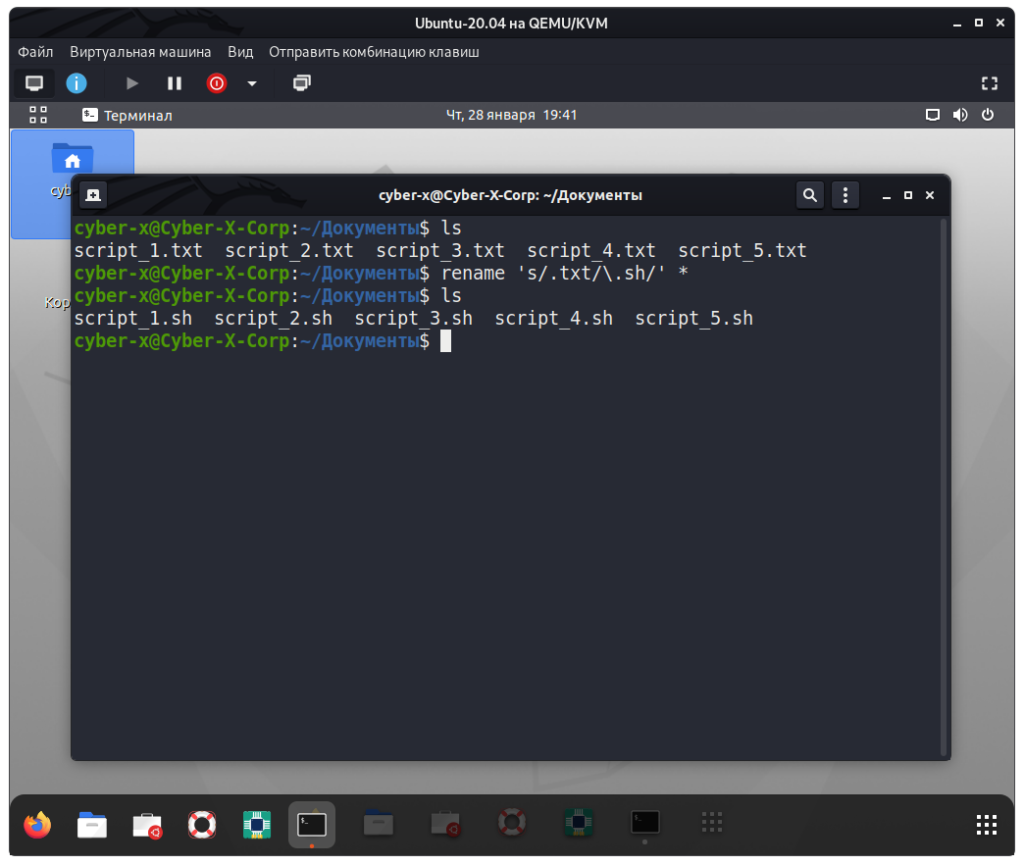Open the terminal three-dot menu
The image size is (1024, 865).
coord(845,195)
